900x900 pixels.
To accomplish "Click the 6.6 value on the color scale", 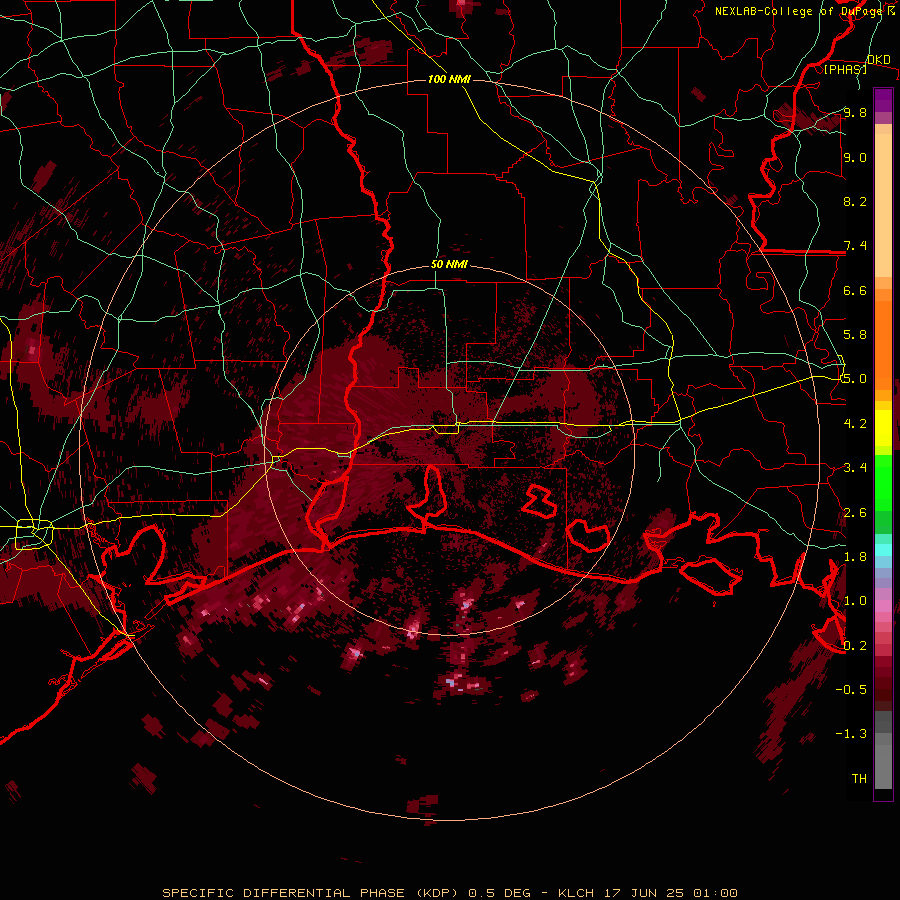I will tap(855, 290).
